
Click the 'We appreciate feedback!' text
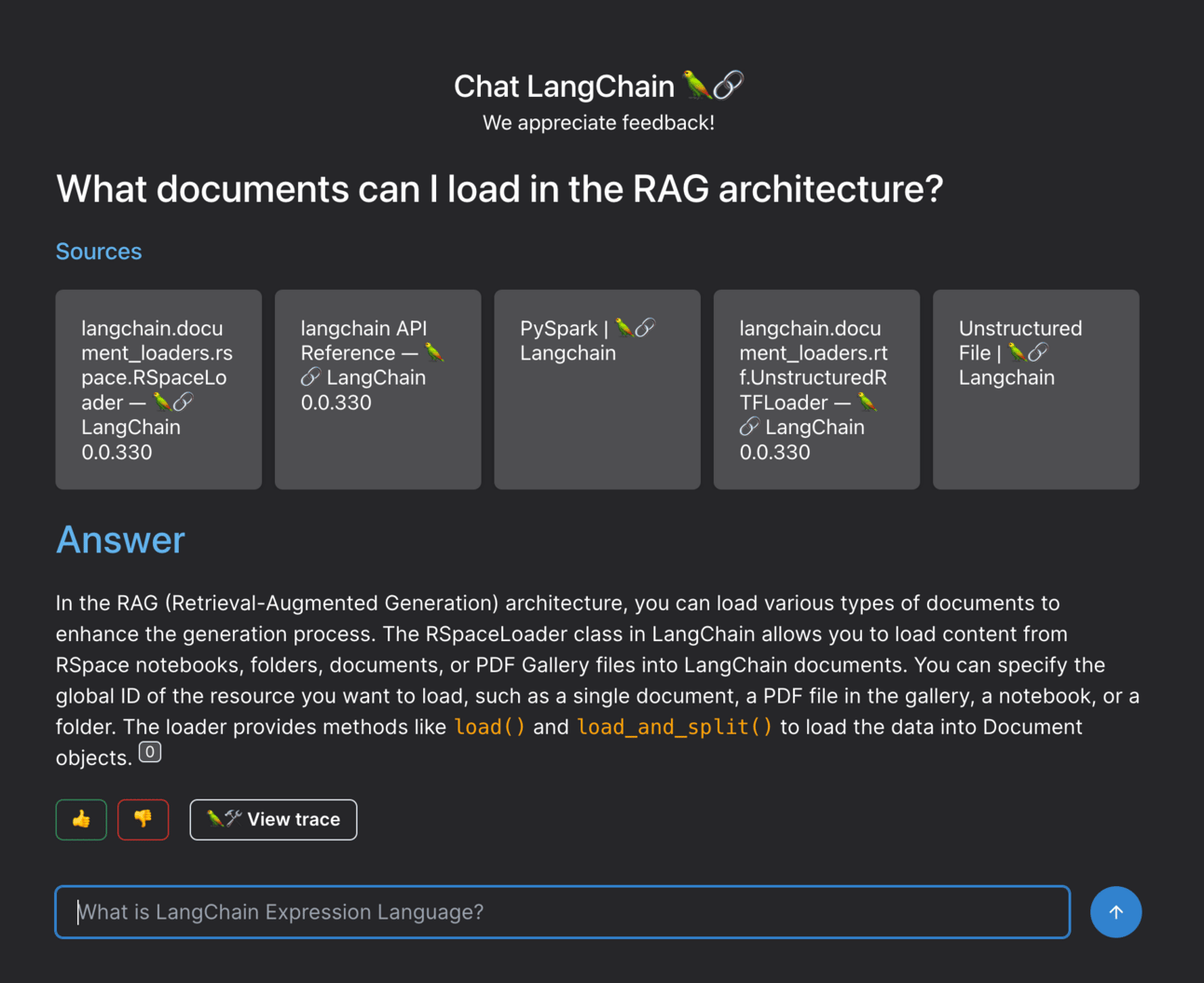click(598, 123)
